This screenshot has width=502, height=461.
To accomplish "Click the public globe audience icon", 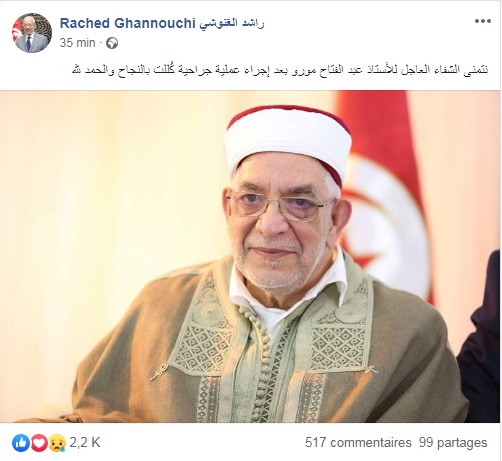I will click(112, 43).
